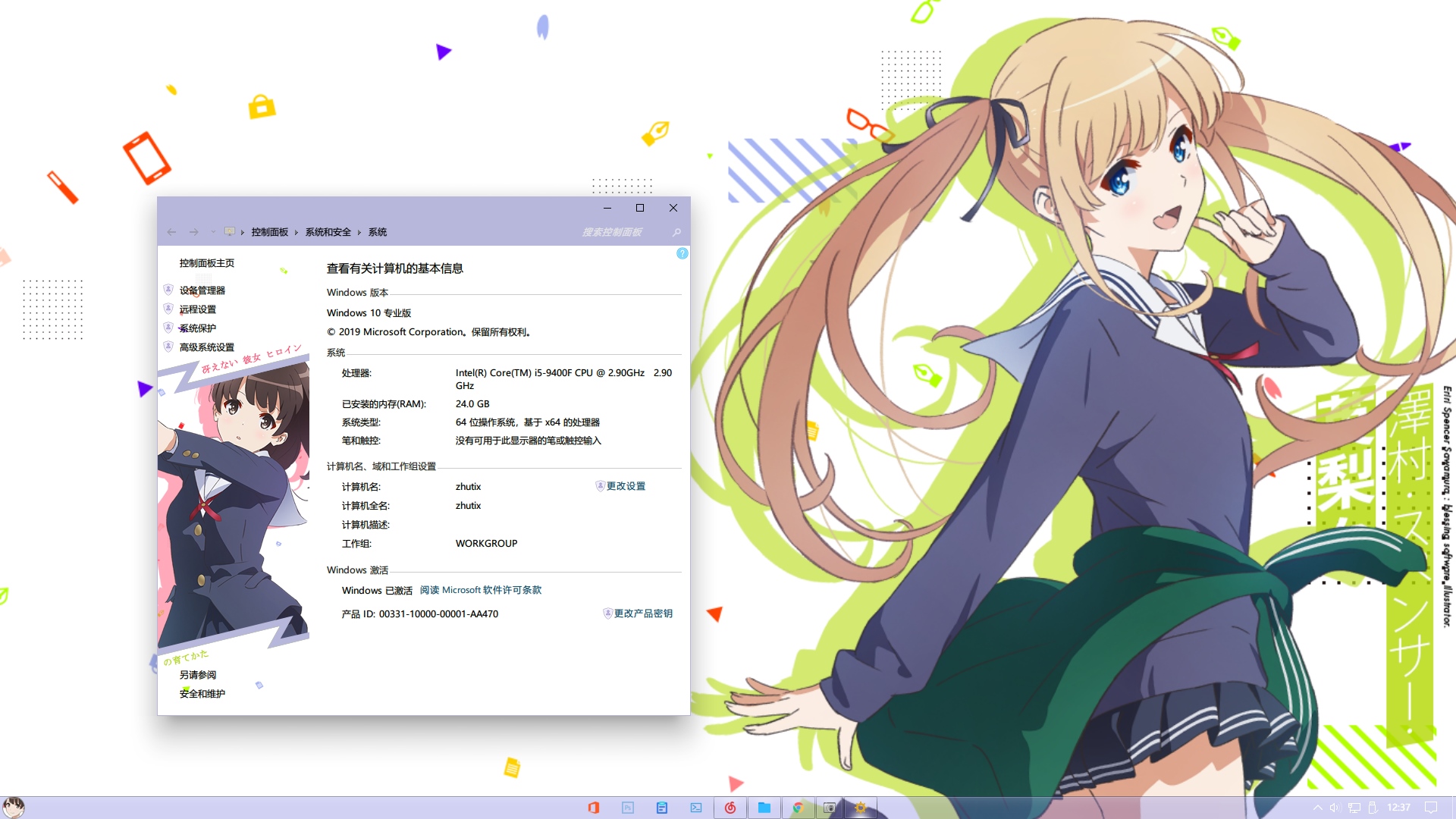The image size is (1456, 819).
Task: Click shield icon beside 远程设置
Action: (168, 309)
